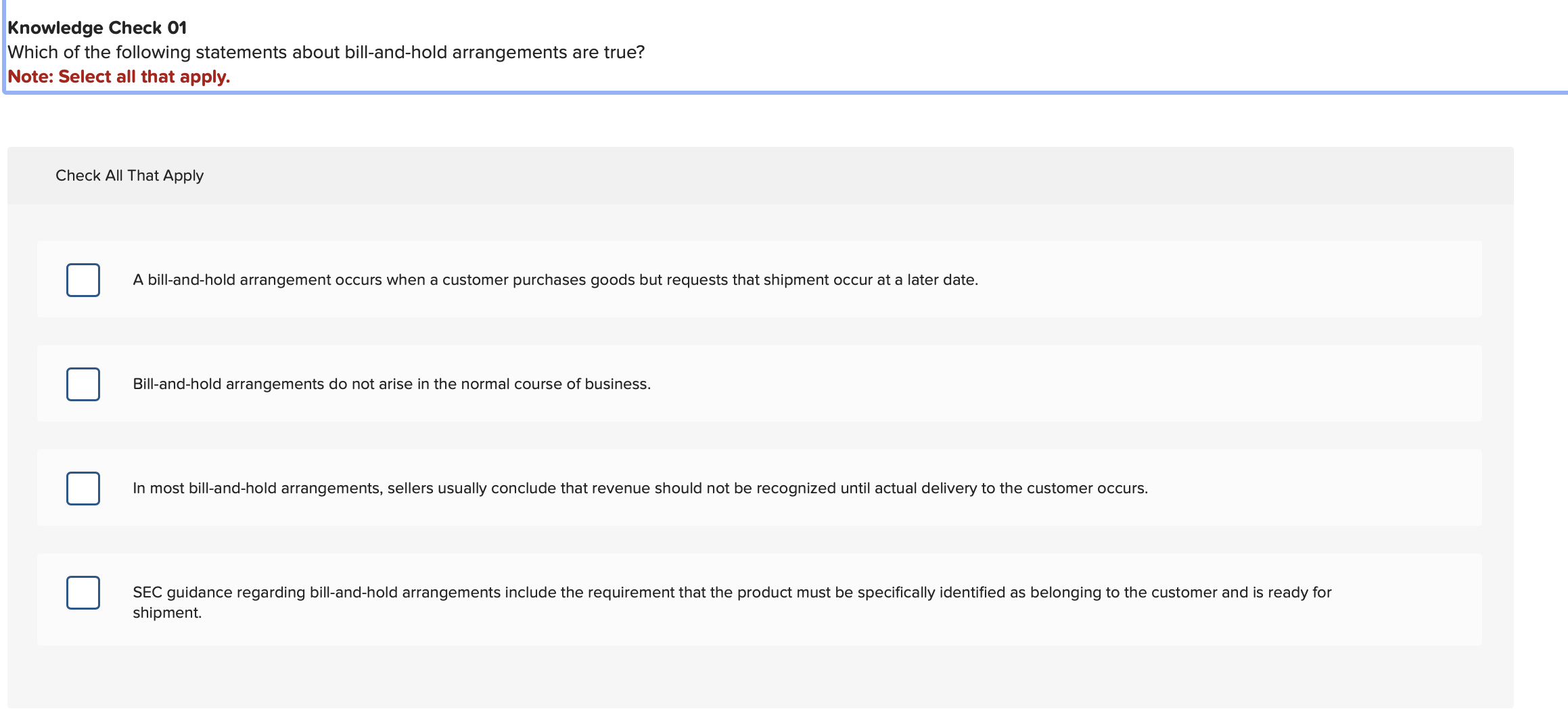This screenshot has width=1568, height=724.
Task: Check the box about normal course of business
Action: pos(83,384)
